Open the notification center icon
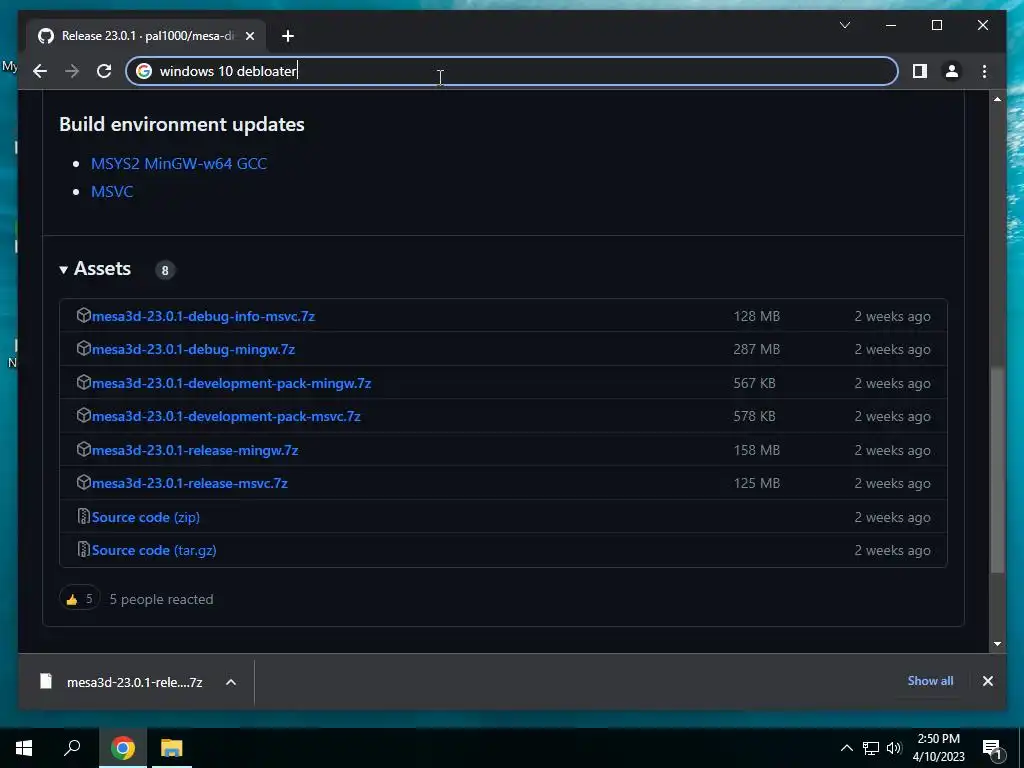 pos(992,749)
